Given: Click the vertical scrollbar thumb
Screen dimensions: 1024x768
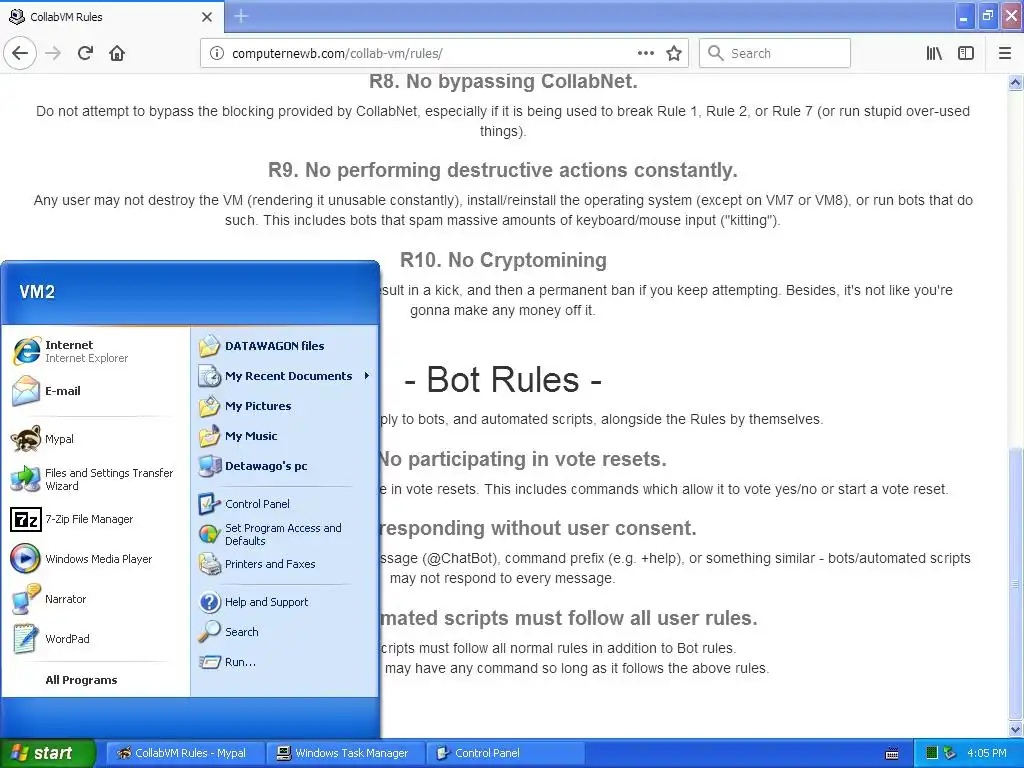Looking at the screenshot, I should tap(1016, 583).
